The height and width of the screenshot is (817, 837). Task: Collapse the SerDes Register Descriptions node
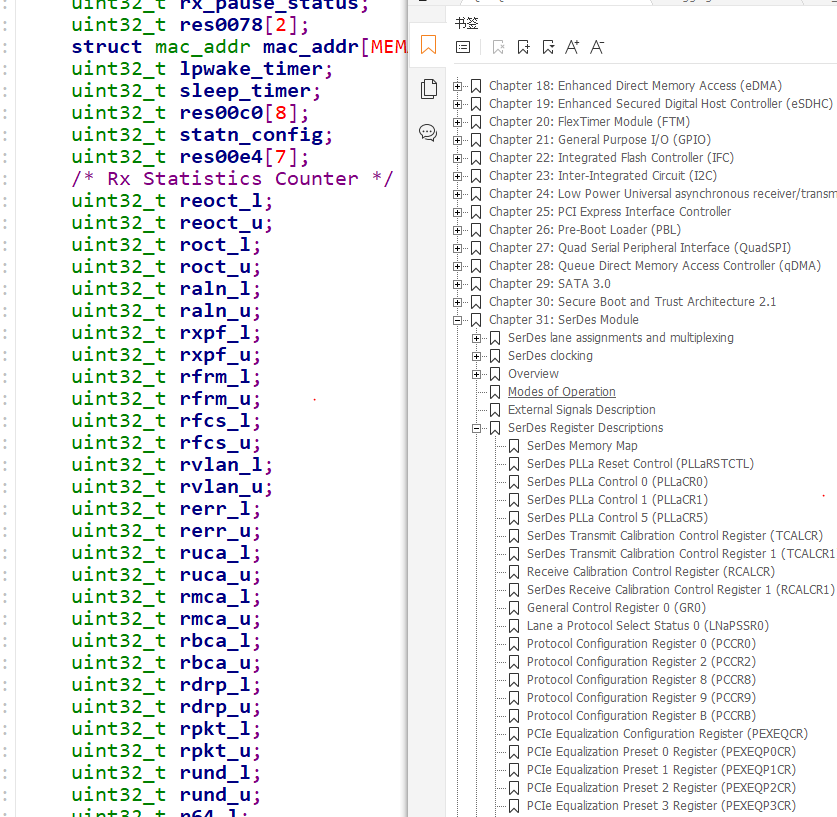tap(476, 427)
